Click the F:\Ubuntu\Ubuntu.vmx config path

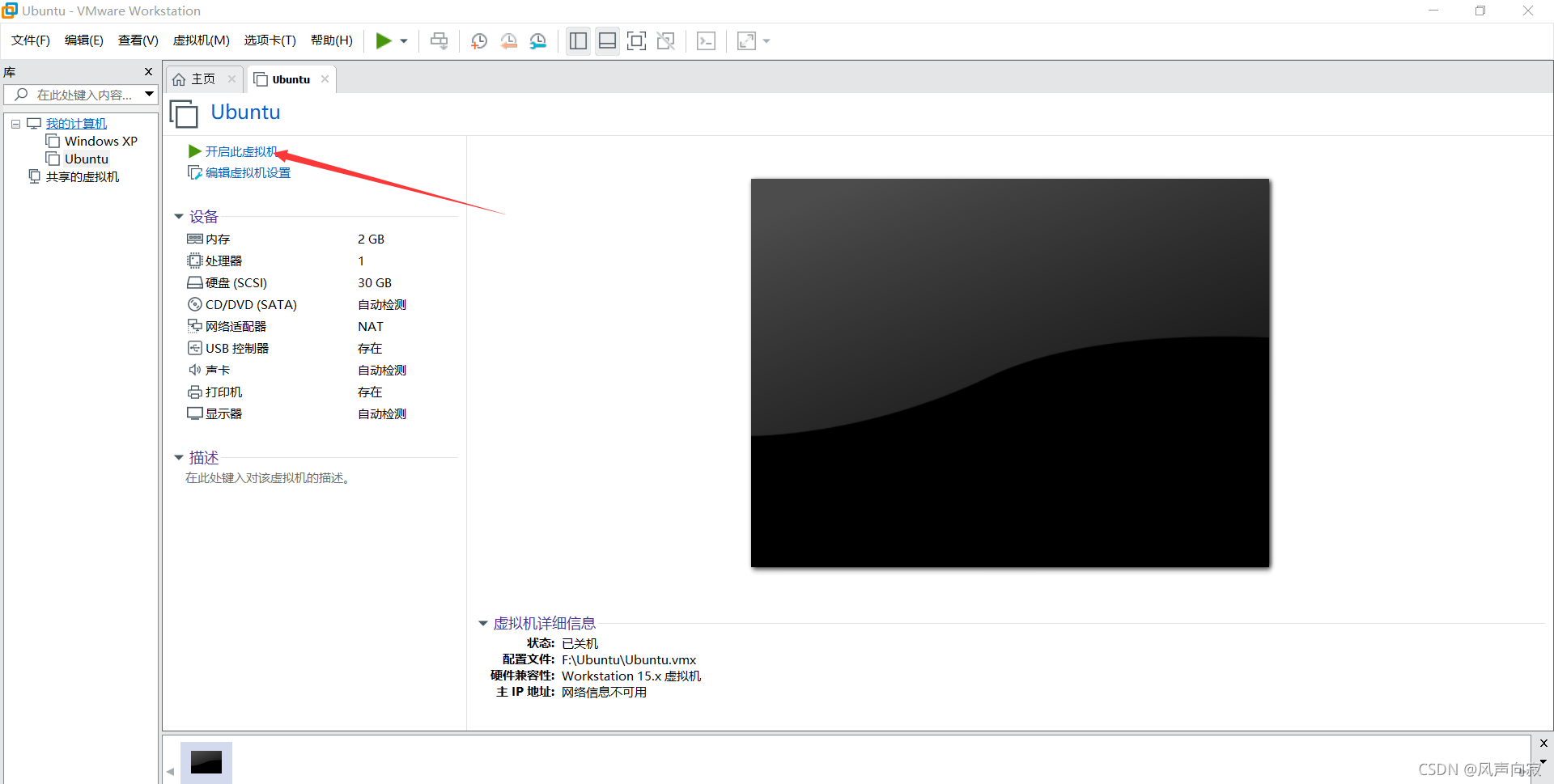[x=629, y=660]
